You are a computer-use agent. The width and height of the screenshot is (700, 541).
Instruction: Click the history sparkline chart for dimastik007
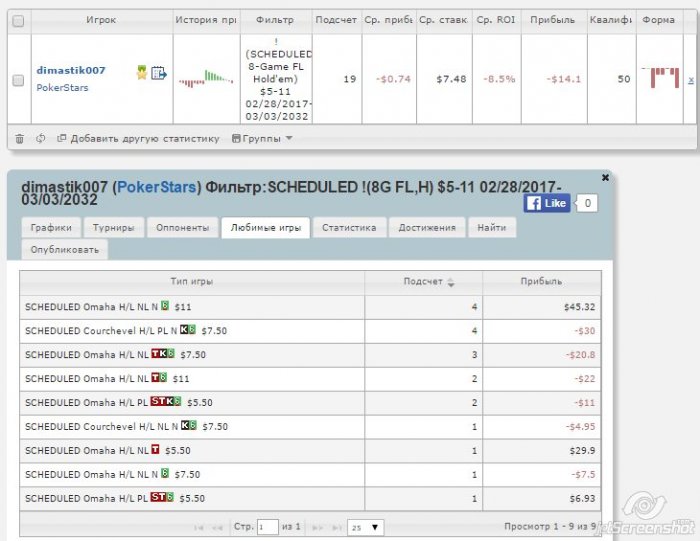pyautogui.click(x=206, y=79)
